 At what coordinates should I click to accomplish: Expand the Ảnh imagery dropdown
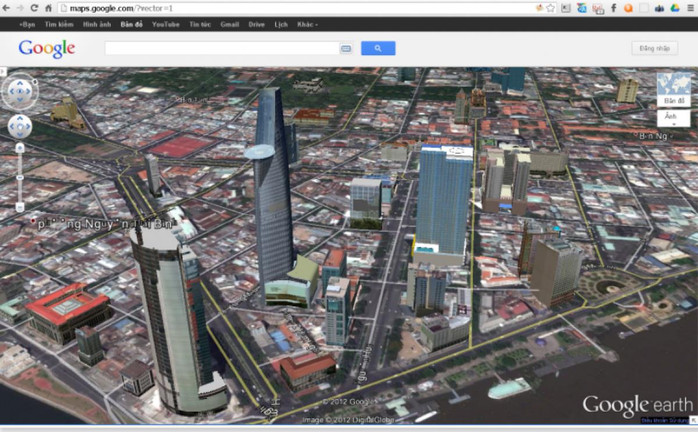[x=673, y=118]
